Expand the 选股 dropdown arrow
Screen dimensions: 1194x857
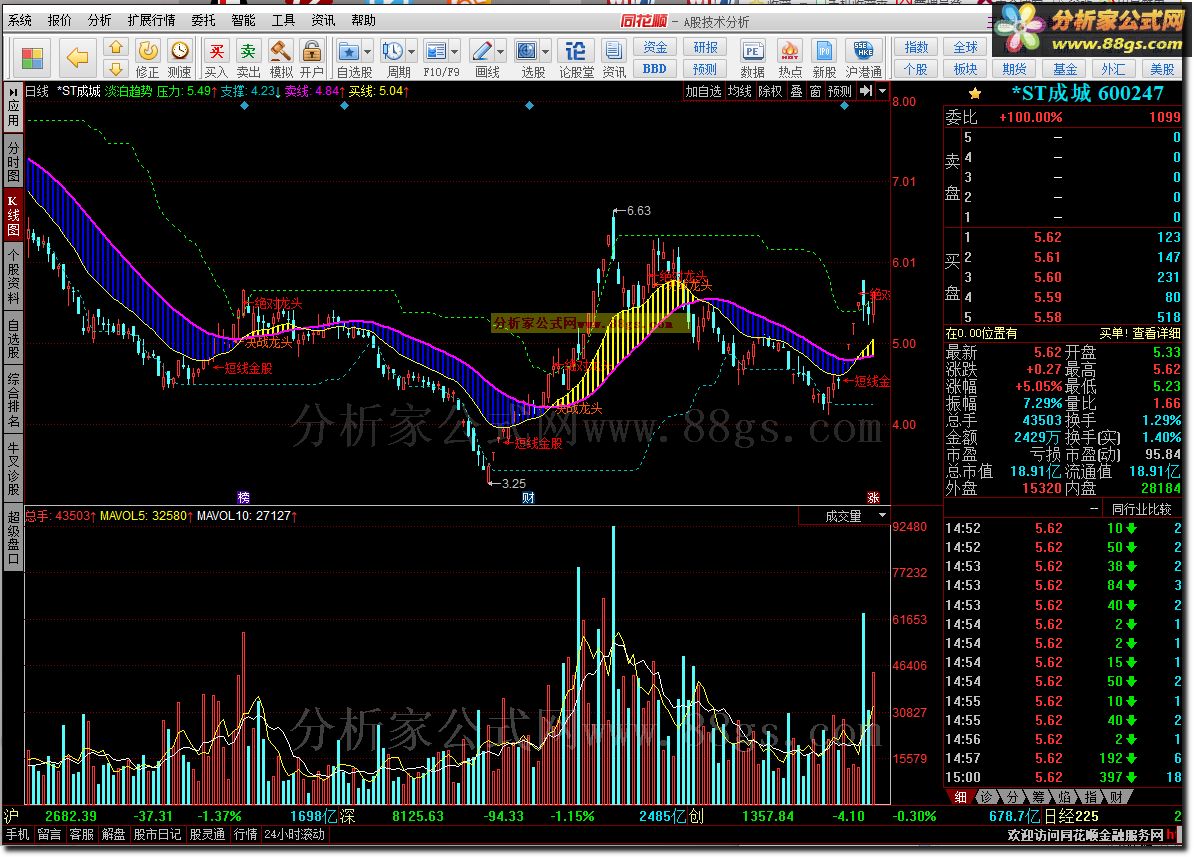pyautogui.click(x=546, y=52)
